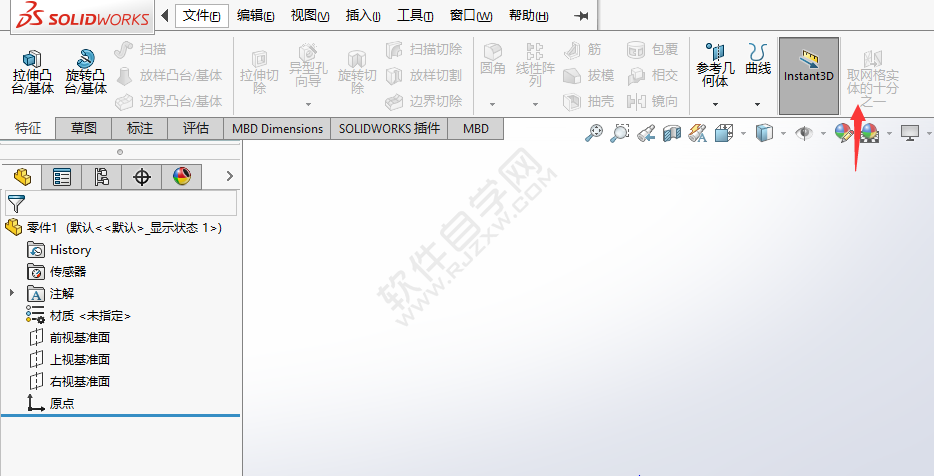Screen dimensions: 934x476
Task: Open the 窗口(W) menu
Action: (x=471, y=15)
